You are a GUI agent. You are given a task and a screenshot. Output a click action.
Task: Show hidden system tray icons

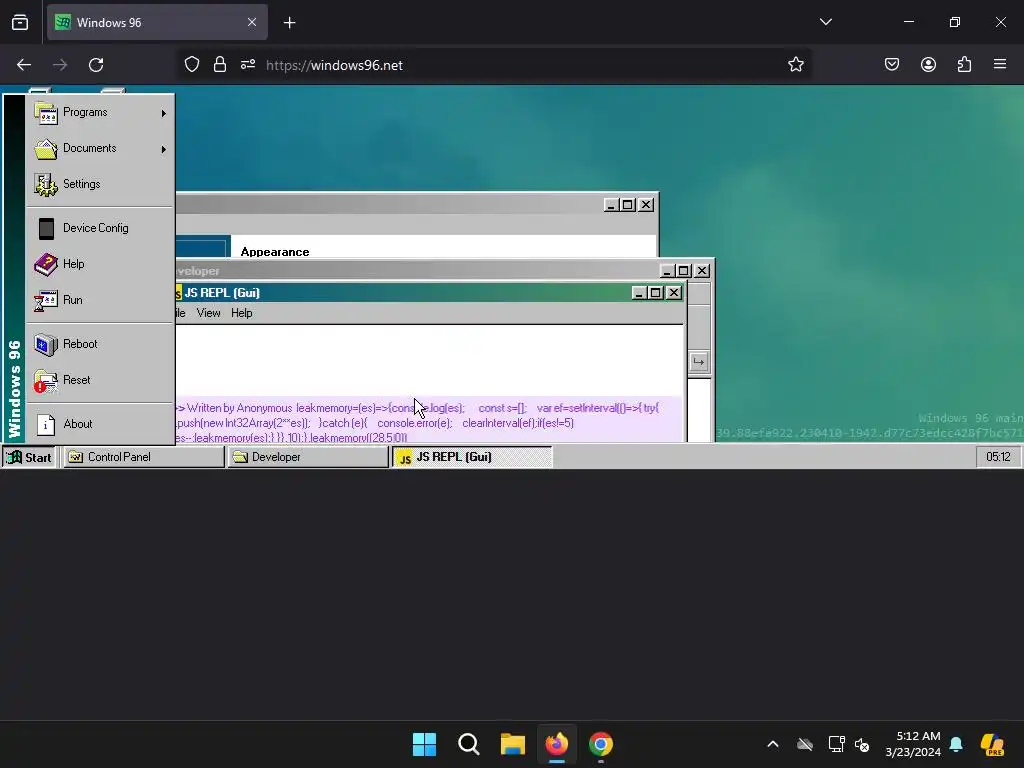click(x=773, y=744)
